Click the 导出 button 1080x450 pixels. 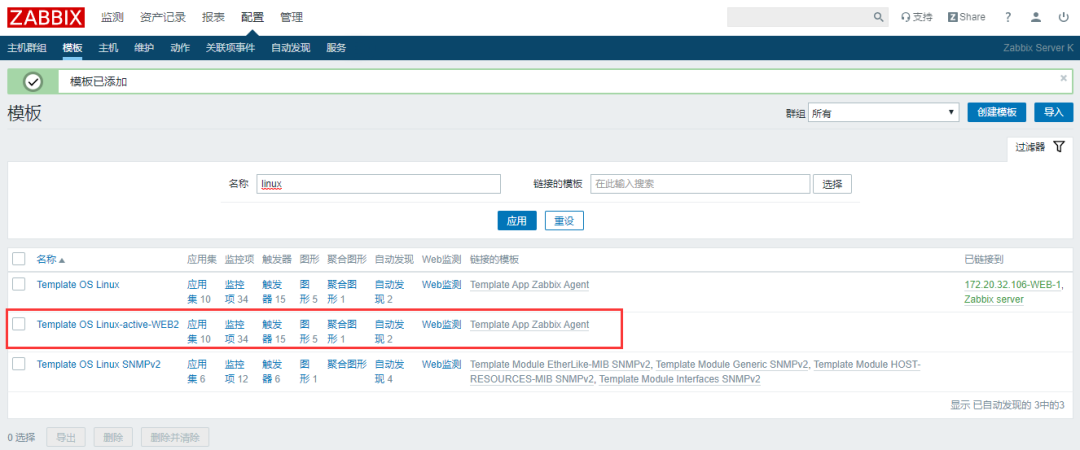point(66,437)
